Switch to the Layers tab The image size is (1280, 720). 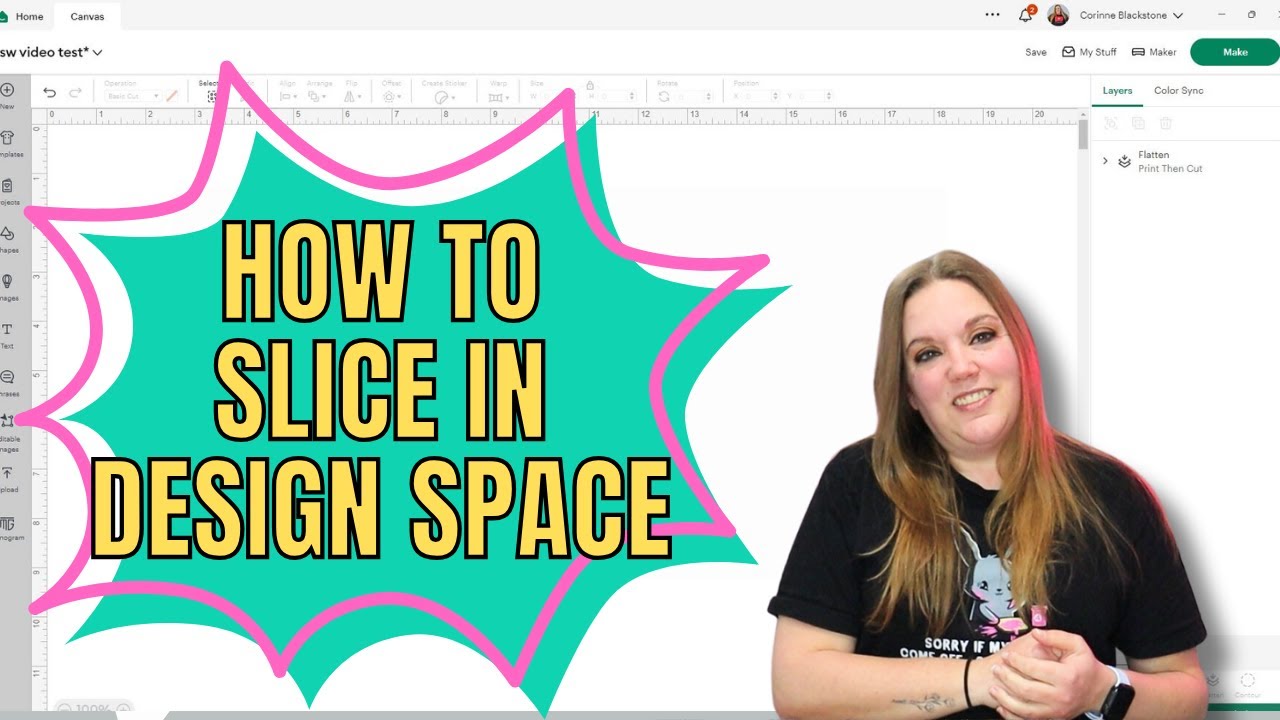pos(1117,90)
